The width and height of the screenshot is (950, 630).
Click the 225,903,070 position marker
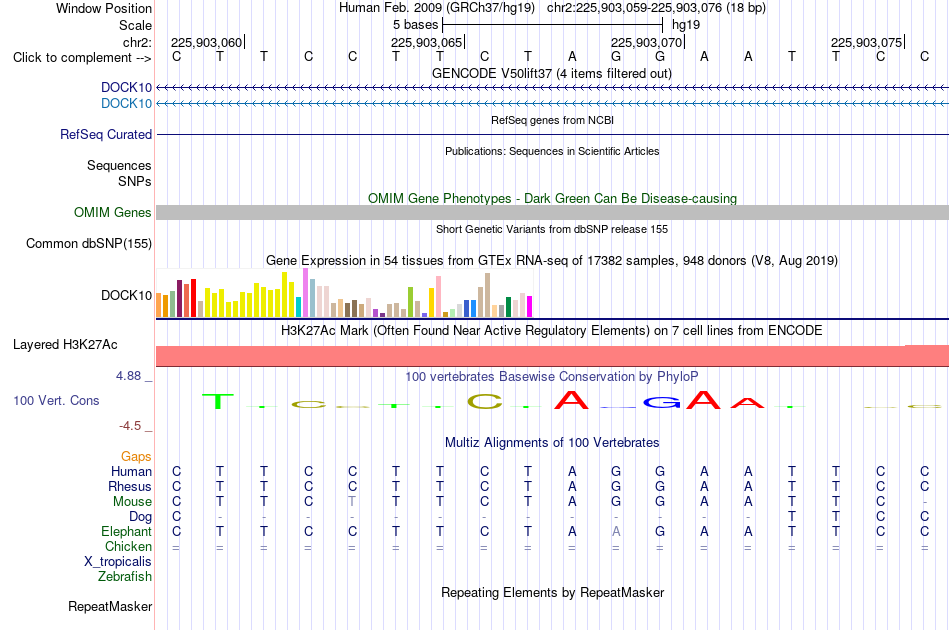tap(647, 42)
